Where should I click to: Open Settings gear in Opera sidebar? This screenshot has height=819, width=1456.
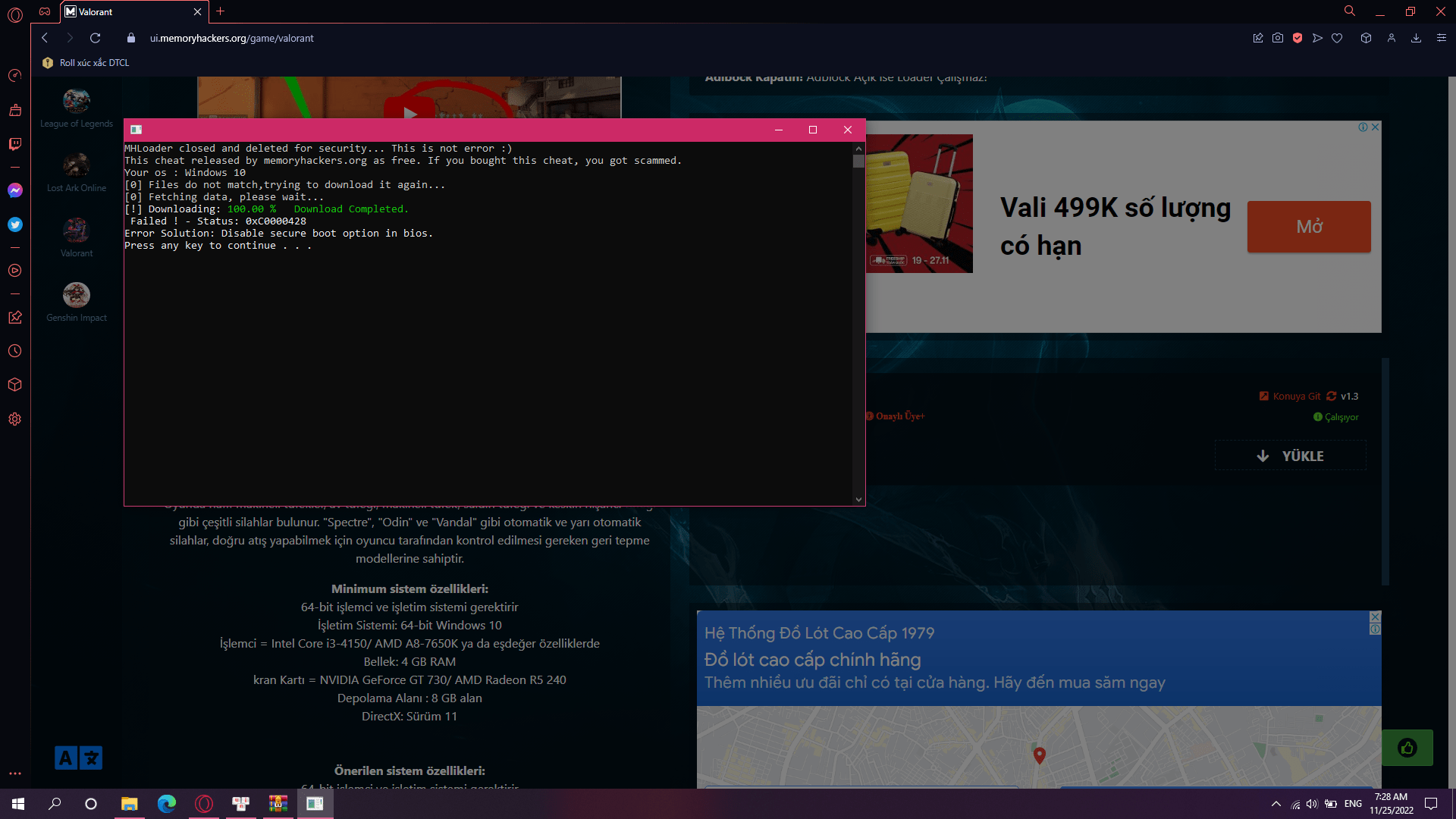coord(15,419)
